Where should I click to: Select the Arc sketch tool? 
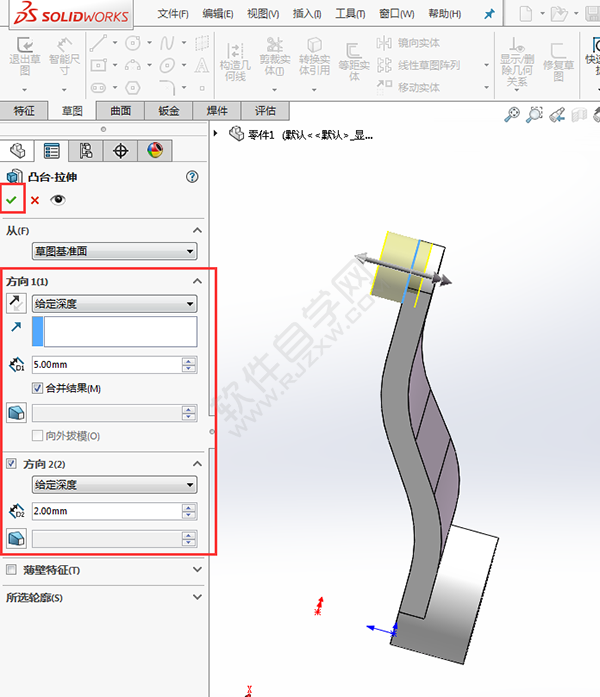133,65
